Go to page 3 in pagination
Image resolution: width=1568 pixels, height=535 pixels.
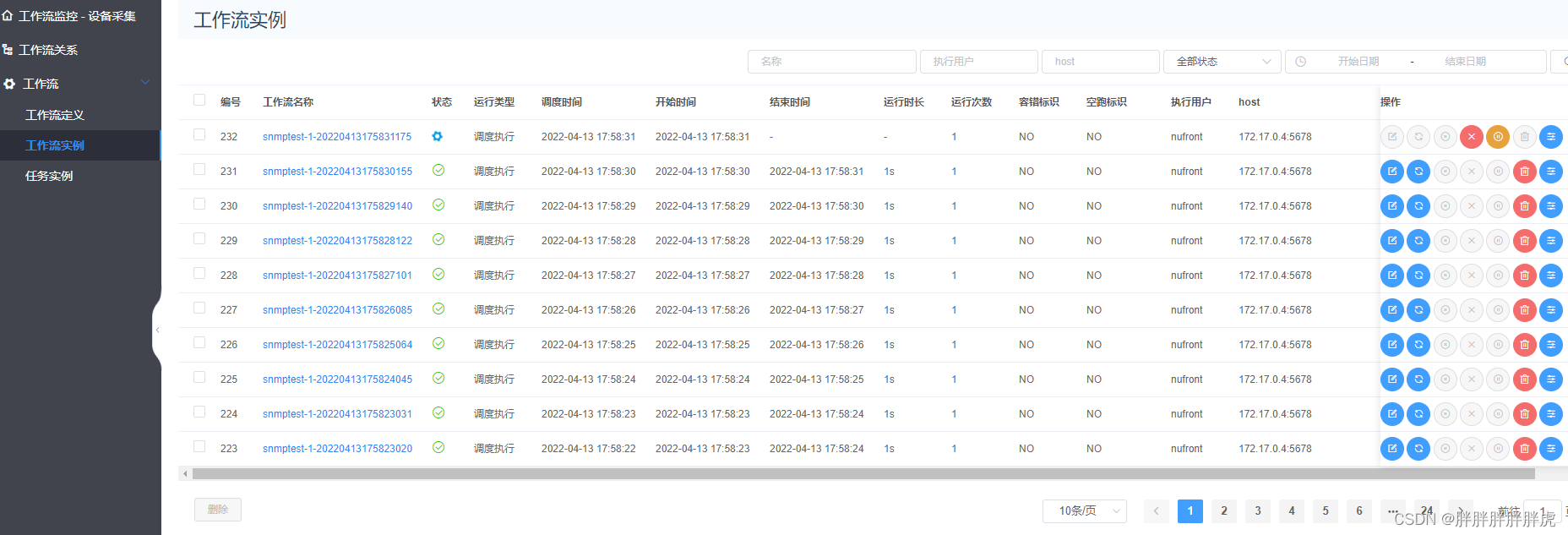coord(1258,510)
